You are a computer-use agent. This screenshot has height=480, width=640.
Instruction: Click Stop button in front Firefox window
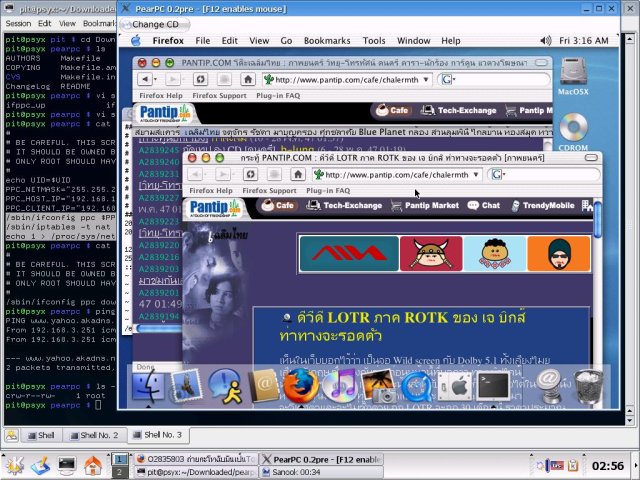274,174
